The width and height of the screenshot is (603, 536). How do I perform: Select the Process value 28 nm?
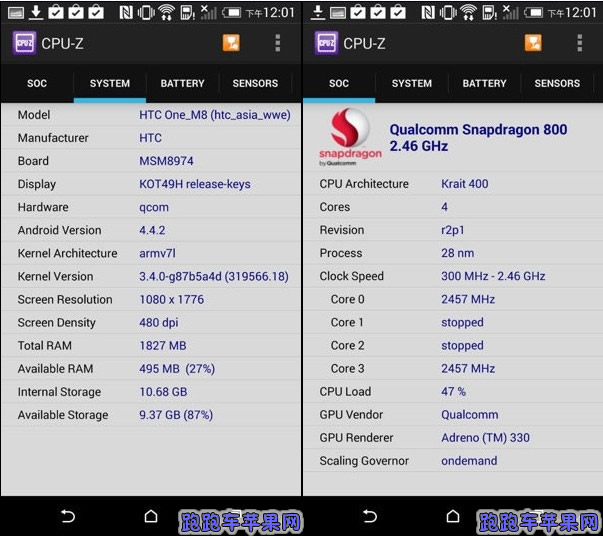pyautogui.click(x=457, y=253)
